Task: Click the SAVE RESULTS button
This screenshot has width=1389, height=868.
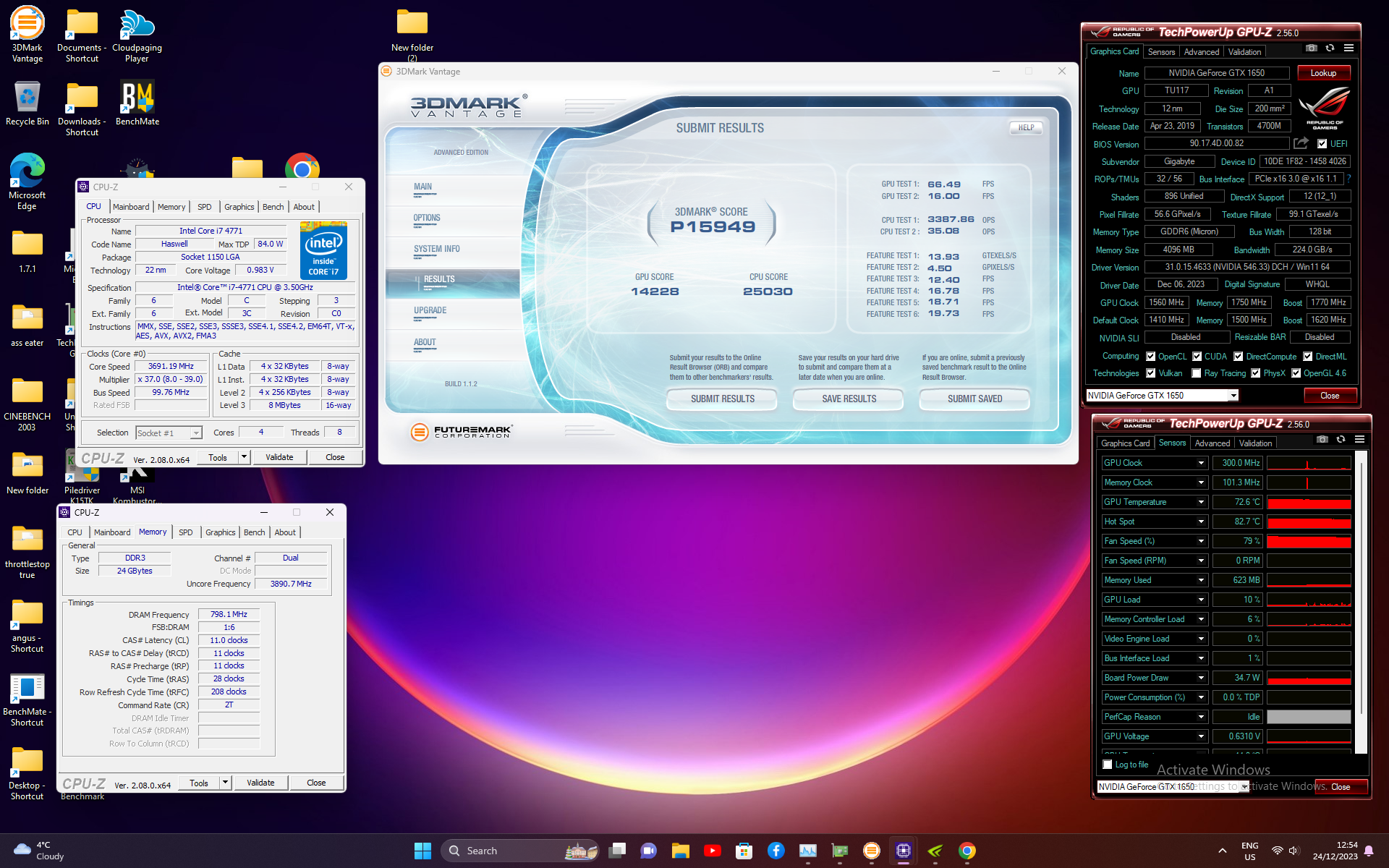Action: tap(849, 399)
